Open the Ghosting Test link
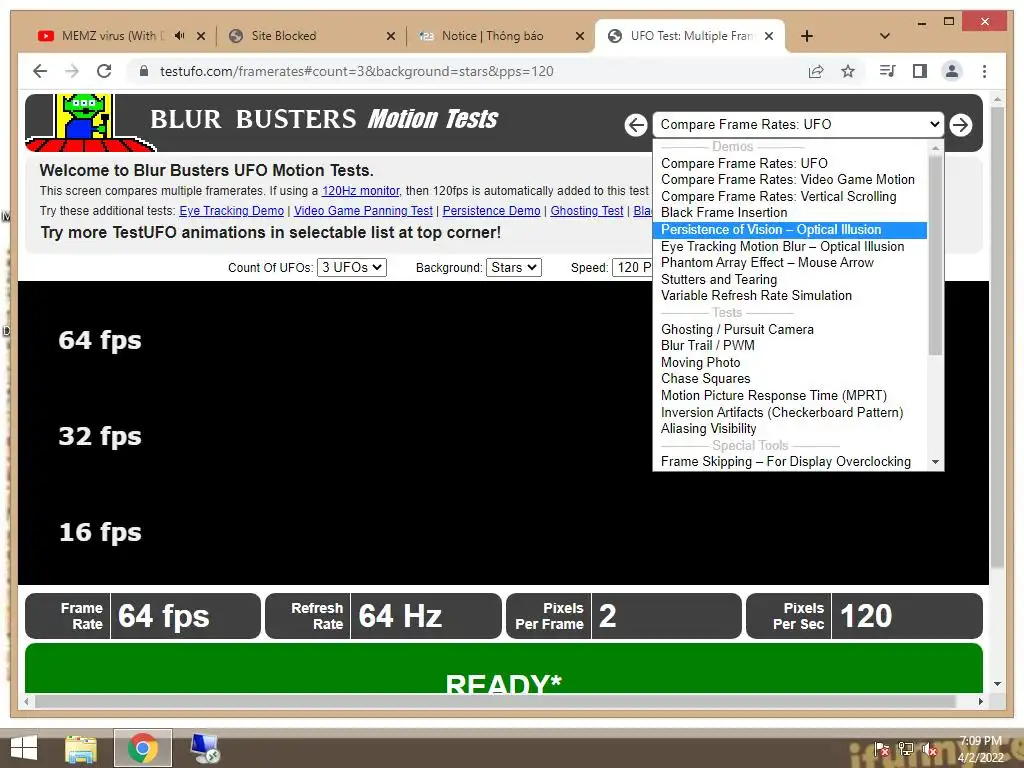1024x768 pixels. point(586,211)
